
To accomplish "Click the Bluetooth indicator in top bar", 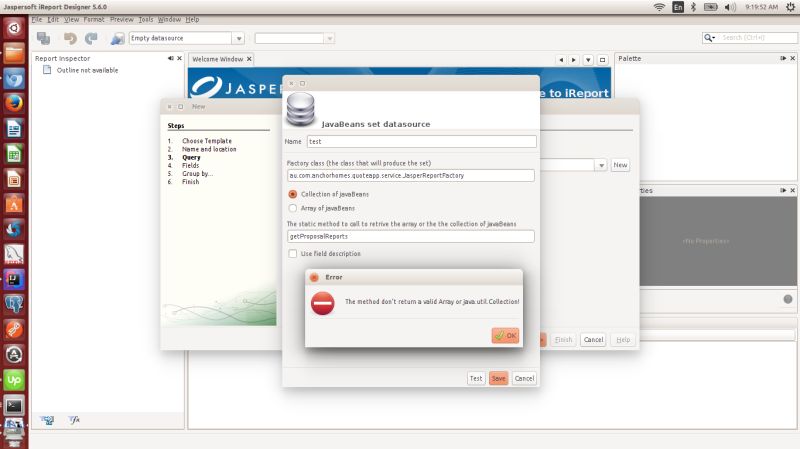I will click(693, 7).
